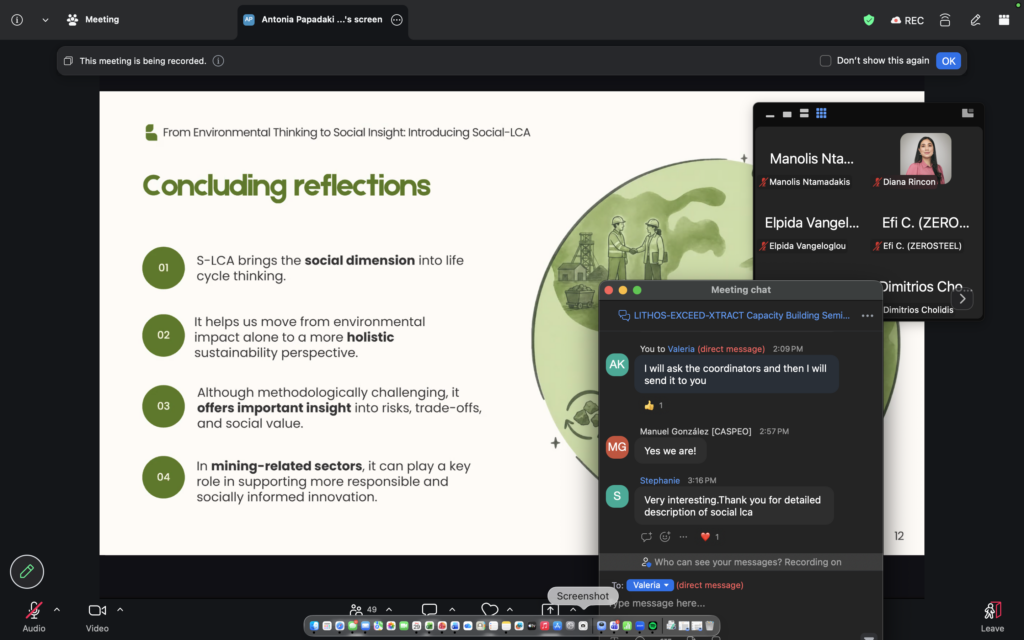The width and height of the screenshot is (1024, 640).
Task: Dismiss recording notice with OK button
Action: click(948, 61)
